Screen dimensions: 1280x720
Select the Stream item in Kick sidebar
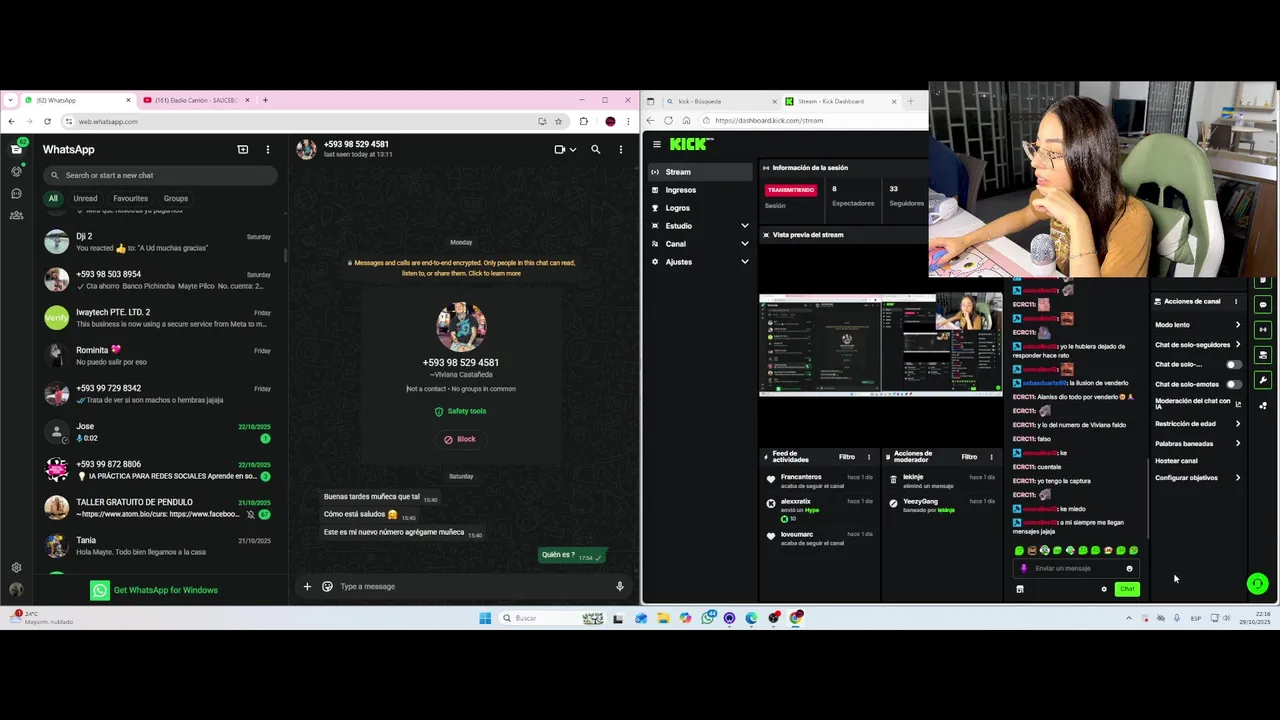[x=699, y=172]
